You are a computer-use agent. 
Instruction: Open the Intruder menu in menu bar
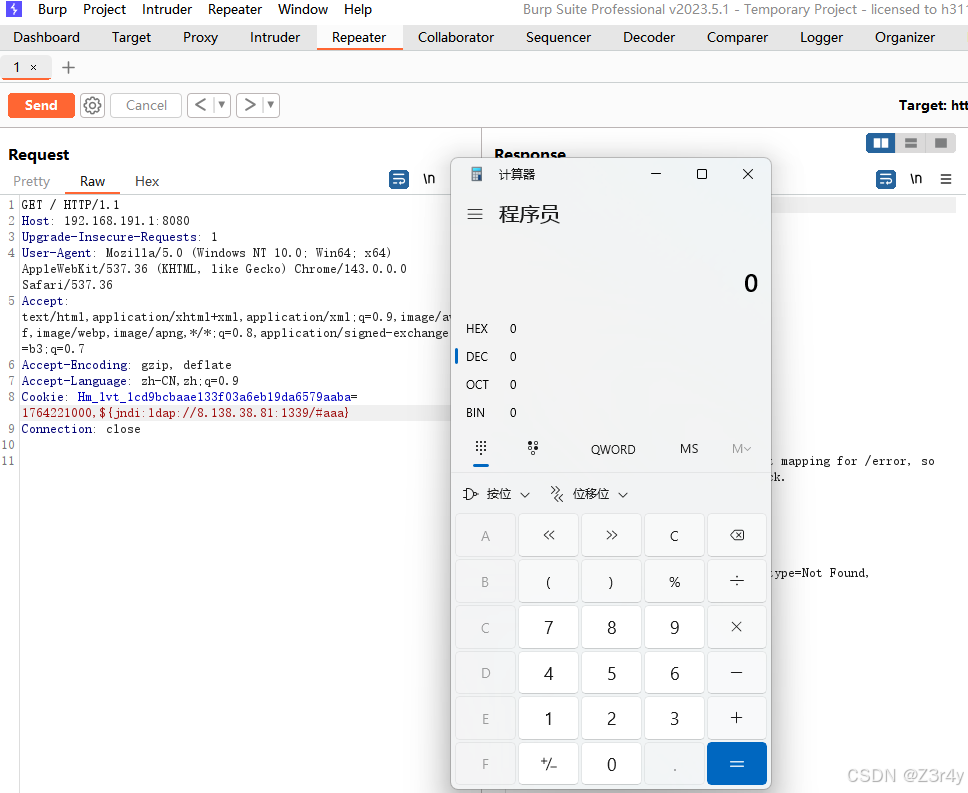pyautogui.click(x=167, y=9)
